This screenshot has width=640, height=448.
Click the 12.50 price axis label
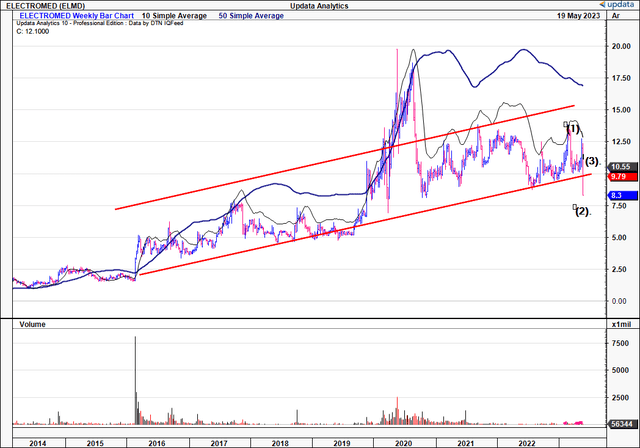[x=621, y=142]
